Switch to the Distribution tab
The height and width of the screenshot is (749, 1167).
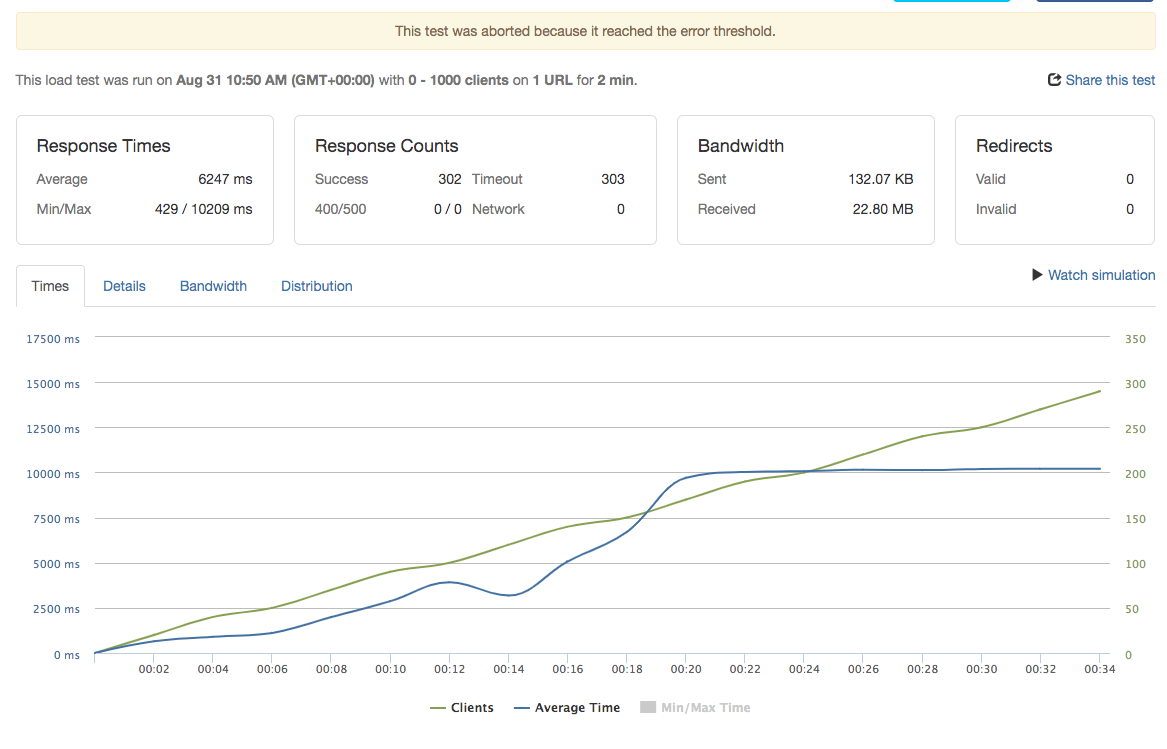[316, 286]
